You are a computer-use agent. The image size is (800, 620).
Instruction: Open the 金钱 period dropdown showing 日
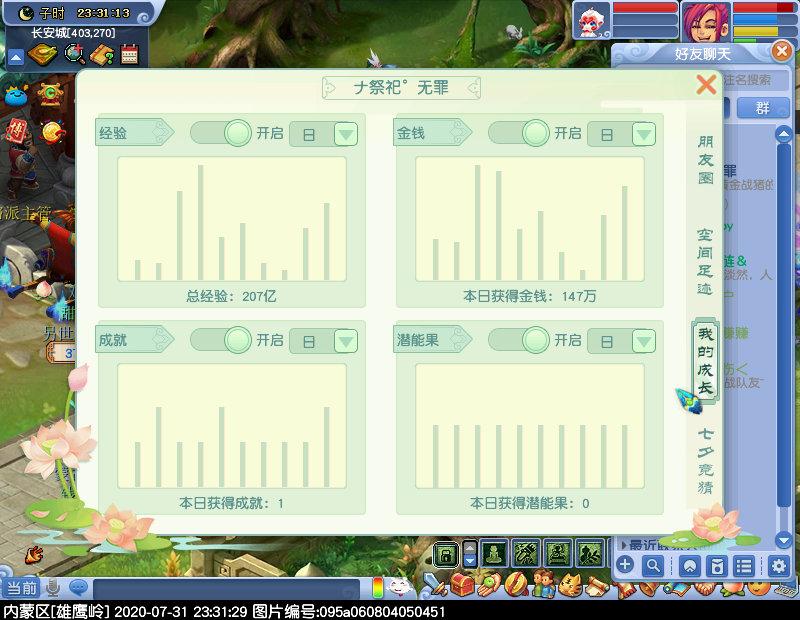click(621, 134)
